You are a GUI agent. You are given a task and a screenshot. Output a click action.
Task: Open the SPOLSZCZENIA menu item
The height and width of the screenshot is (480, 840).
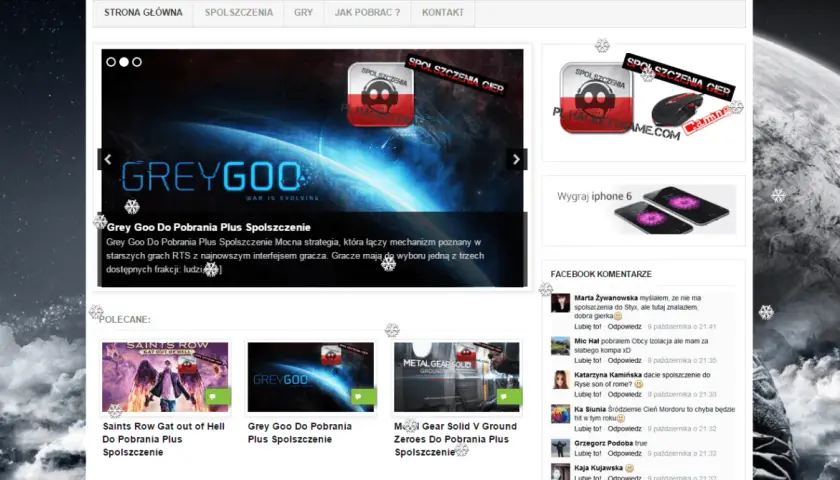coord(238,13)
